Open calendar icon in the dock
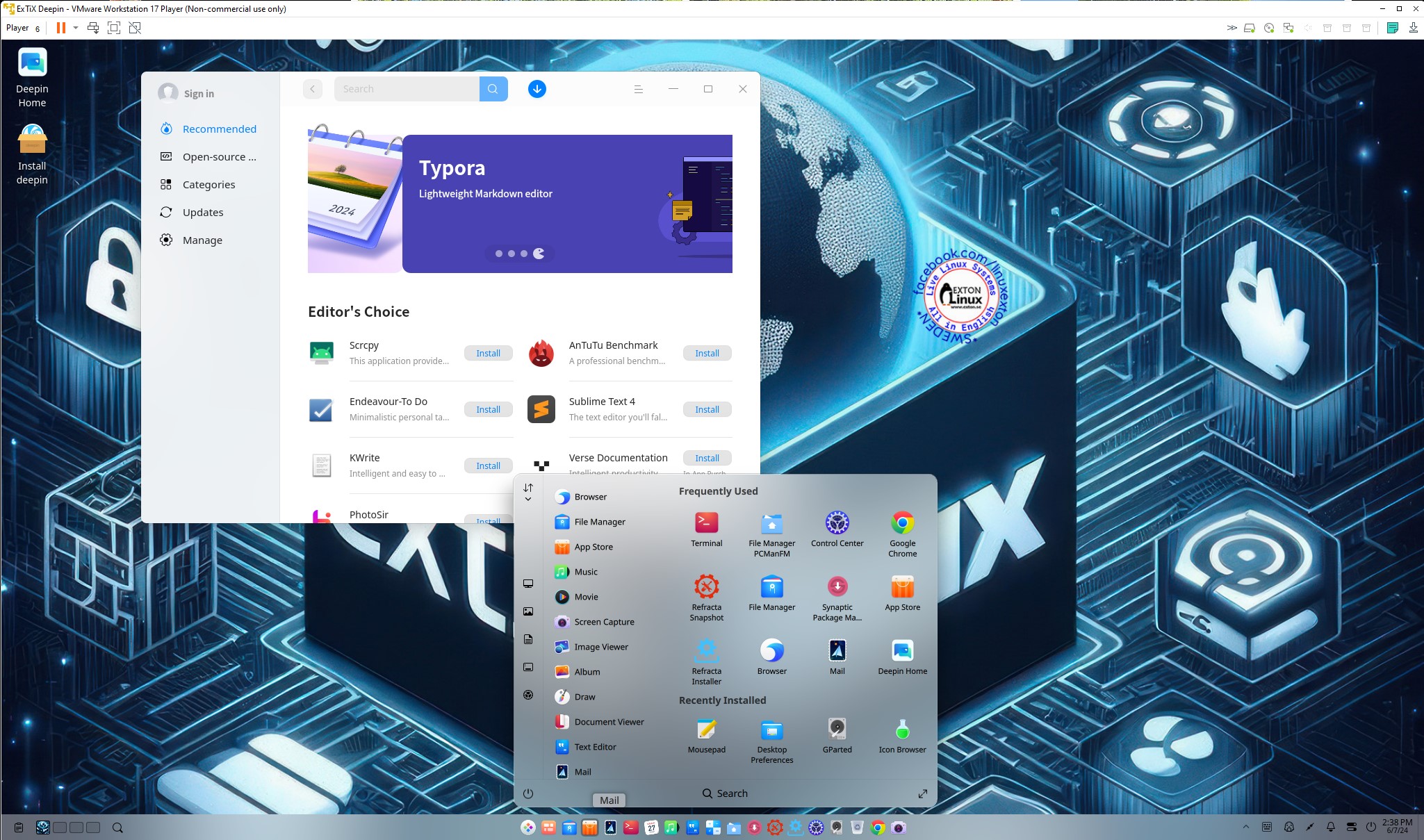Viewport: 1424px width, 840px height. (x=651, y=827)
